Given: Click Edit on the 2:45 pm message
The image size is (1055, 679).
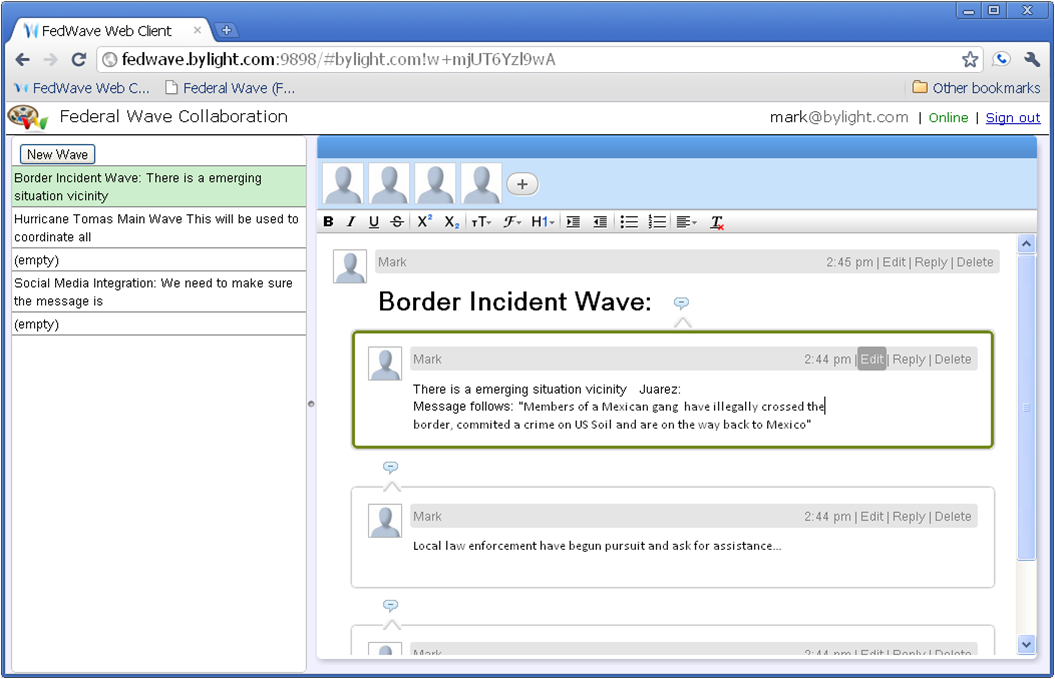Looking at the screenshot, I should (x=894, y=262).
